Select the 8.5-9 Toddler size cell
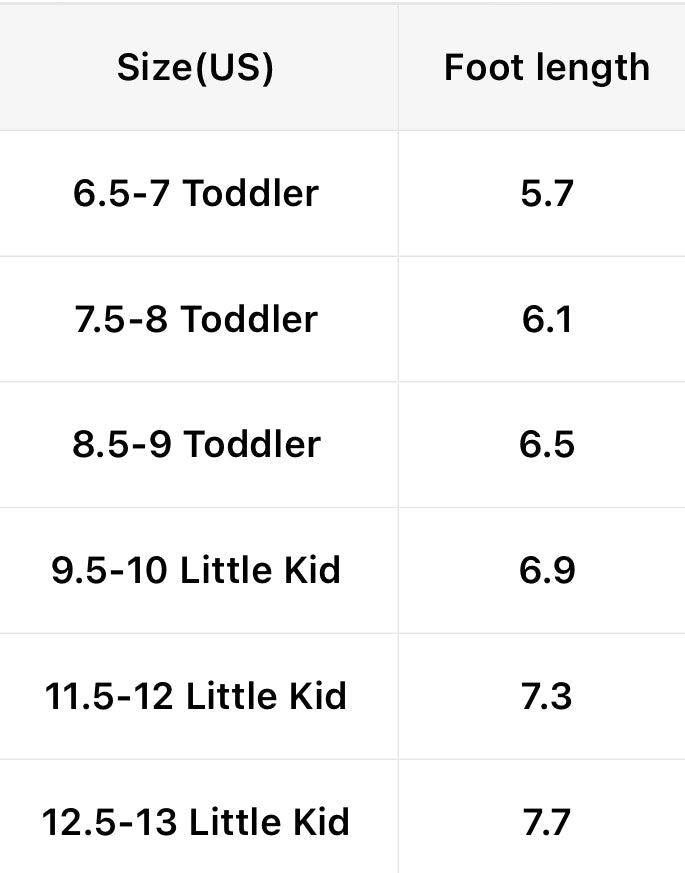The image size is (685, 873). click(x=195, y=444)
